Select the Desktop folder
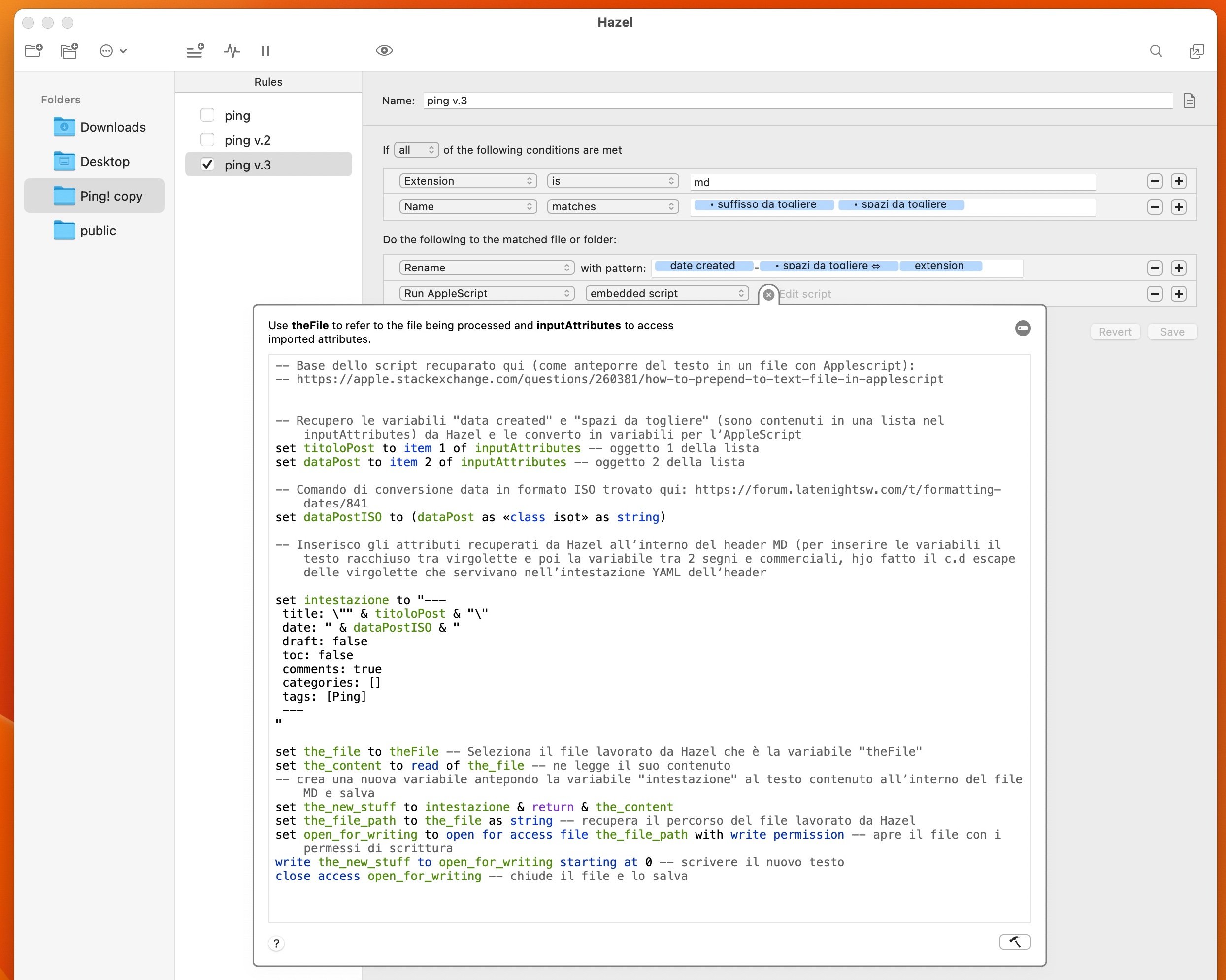Viewport: 1226px width, 980px height. pyautogui.click(x=95, y=162)
